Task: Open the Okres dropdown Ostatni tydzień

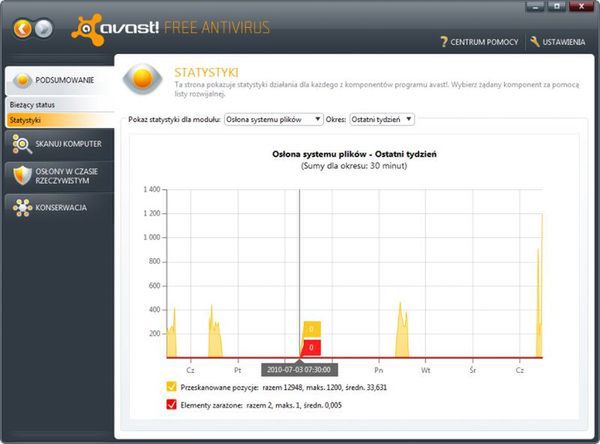Action: (382, 119)
